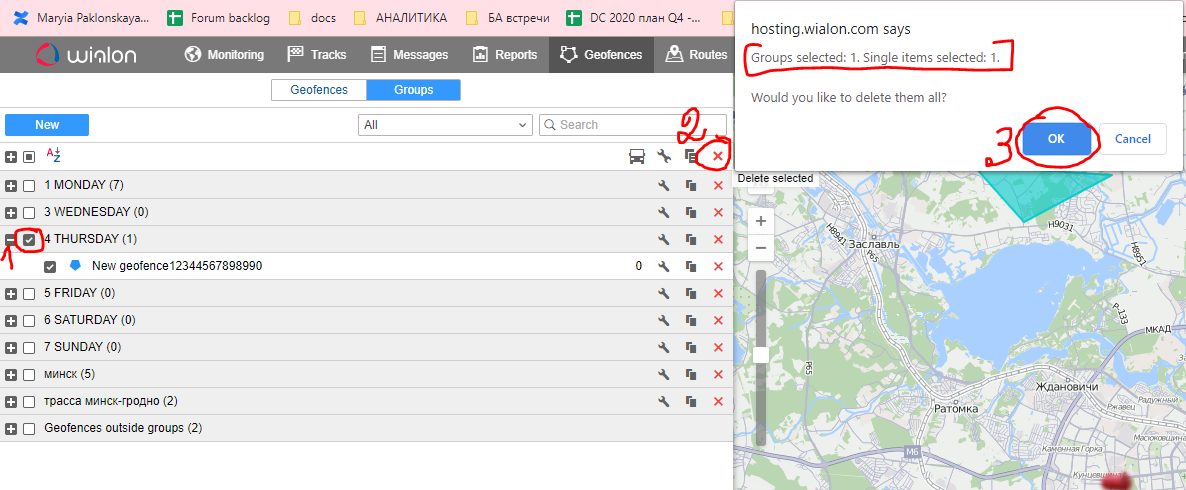The height and width of the screenshot is (490, 1186).
Task: Click the bus icon in list header
Action: (636, 156)
